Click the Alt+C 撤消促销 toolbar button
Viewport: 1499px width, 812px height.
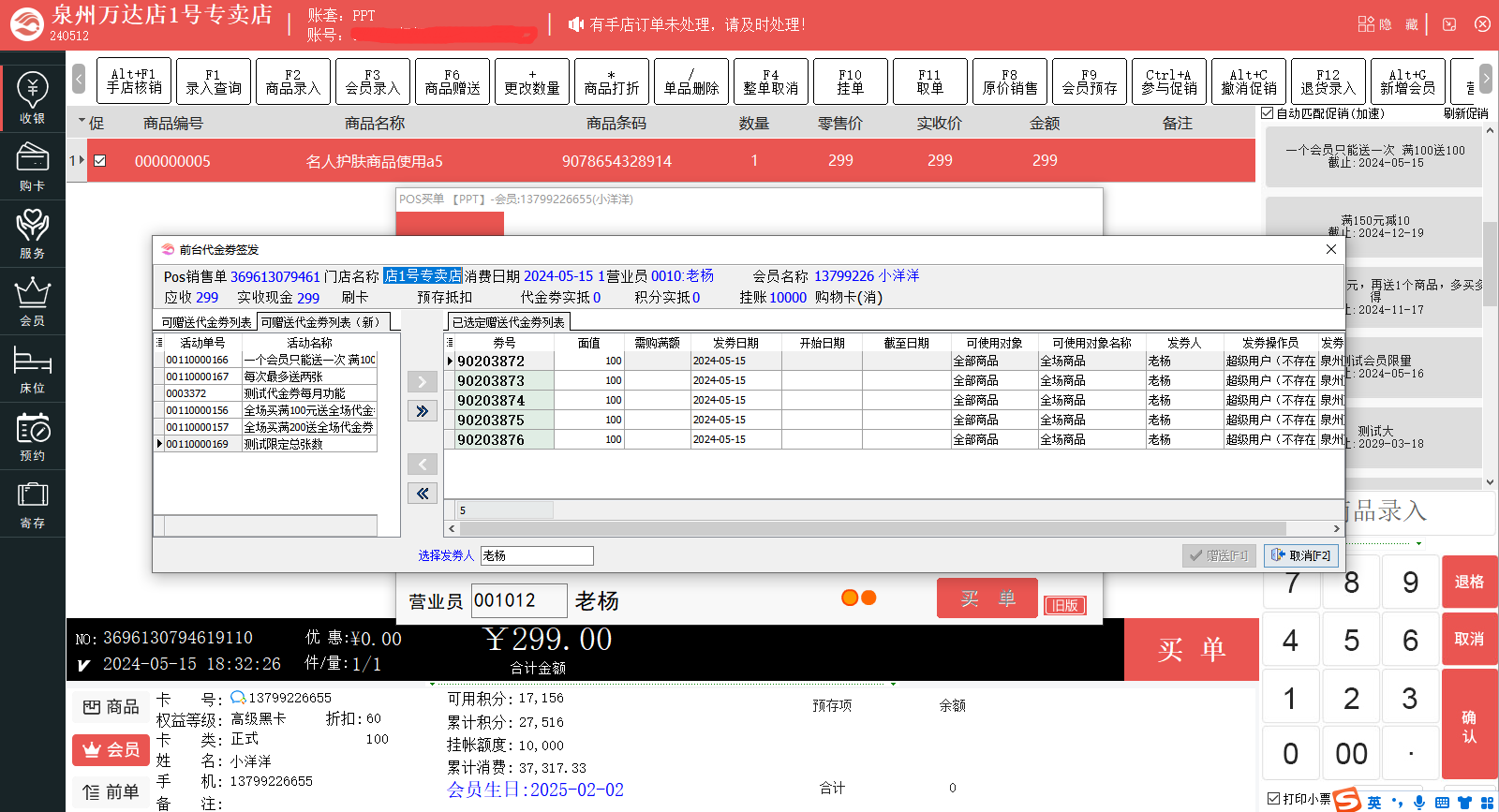(x=1248, y=81)
